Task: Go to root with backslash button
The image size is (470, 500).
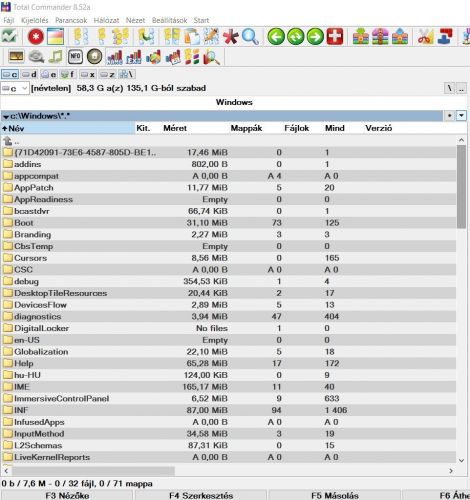Action: click(450, 88)
